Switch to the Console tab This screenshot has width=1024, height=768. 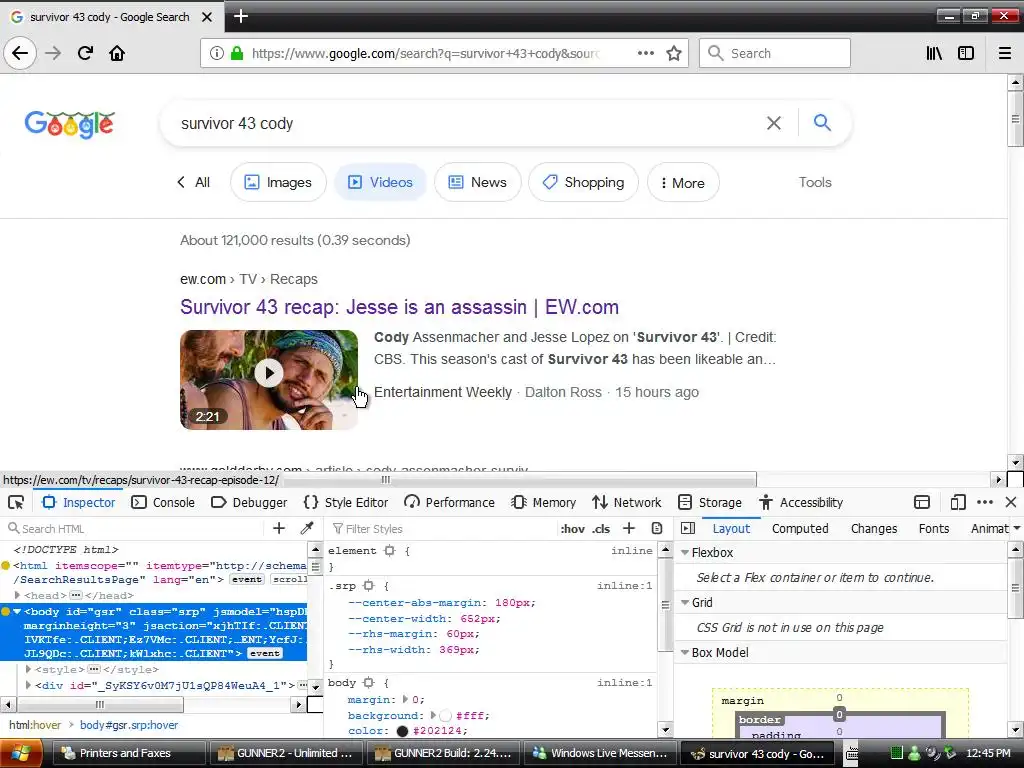163,502
